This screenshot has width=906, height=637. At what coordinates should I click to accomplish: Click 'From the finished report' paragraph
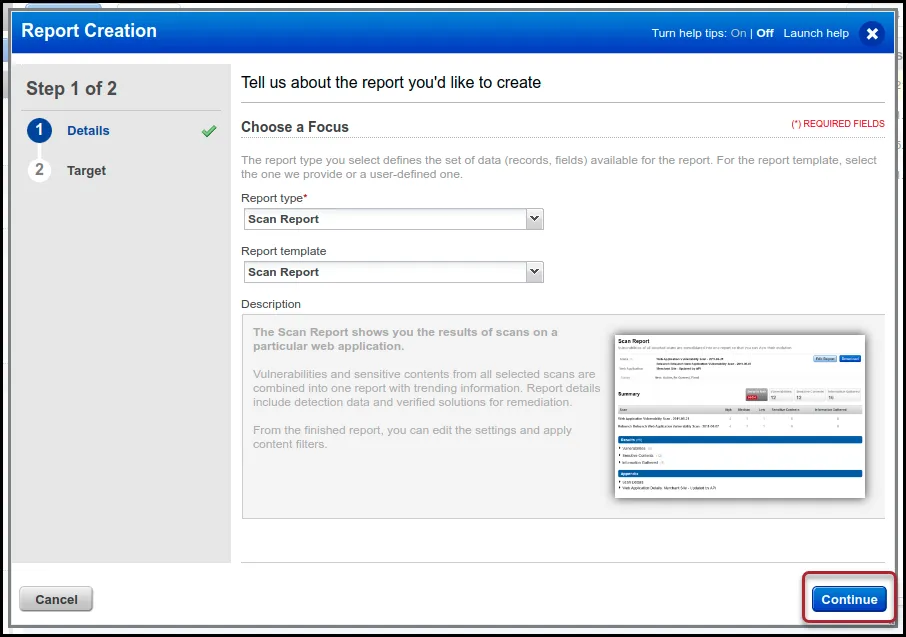413,437
